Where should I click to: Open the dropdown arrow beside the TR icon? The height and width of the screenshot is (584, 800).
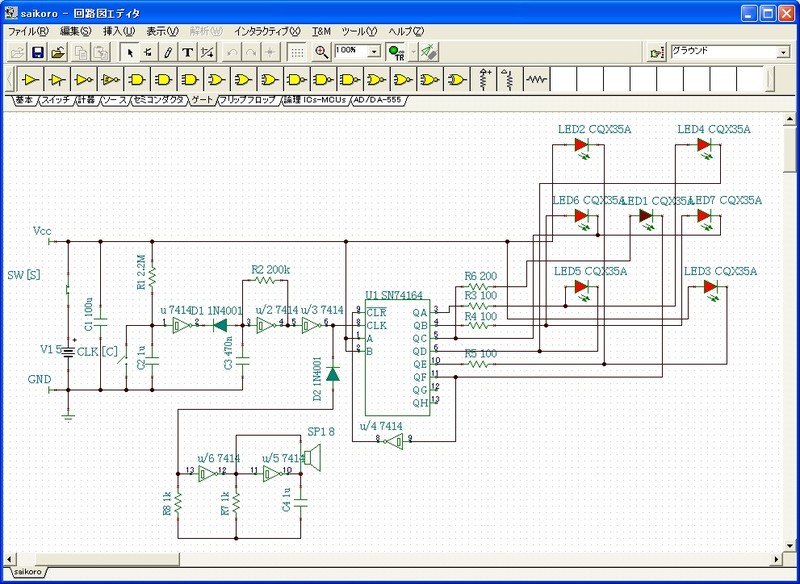pyautogui.click(x=413, y=52)
